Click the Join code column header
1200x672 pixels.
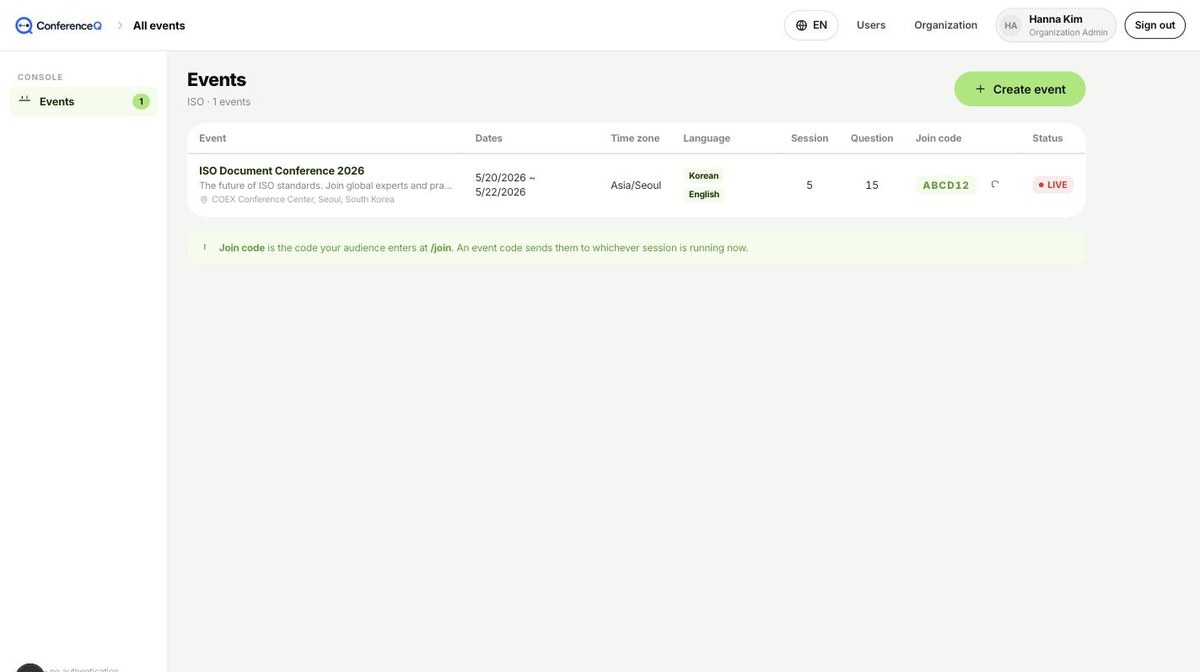pos(939,138)
